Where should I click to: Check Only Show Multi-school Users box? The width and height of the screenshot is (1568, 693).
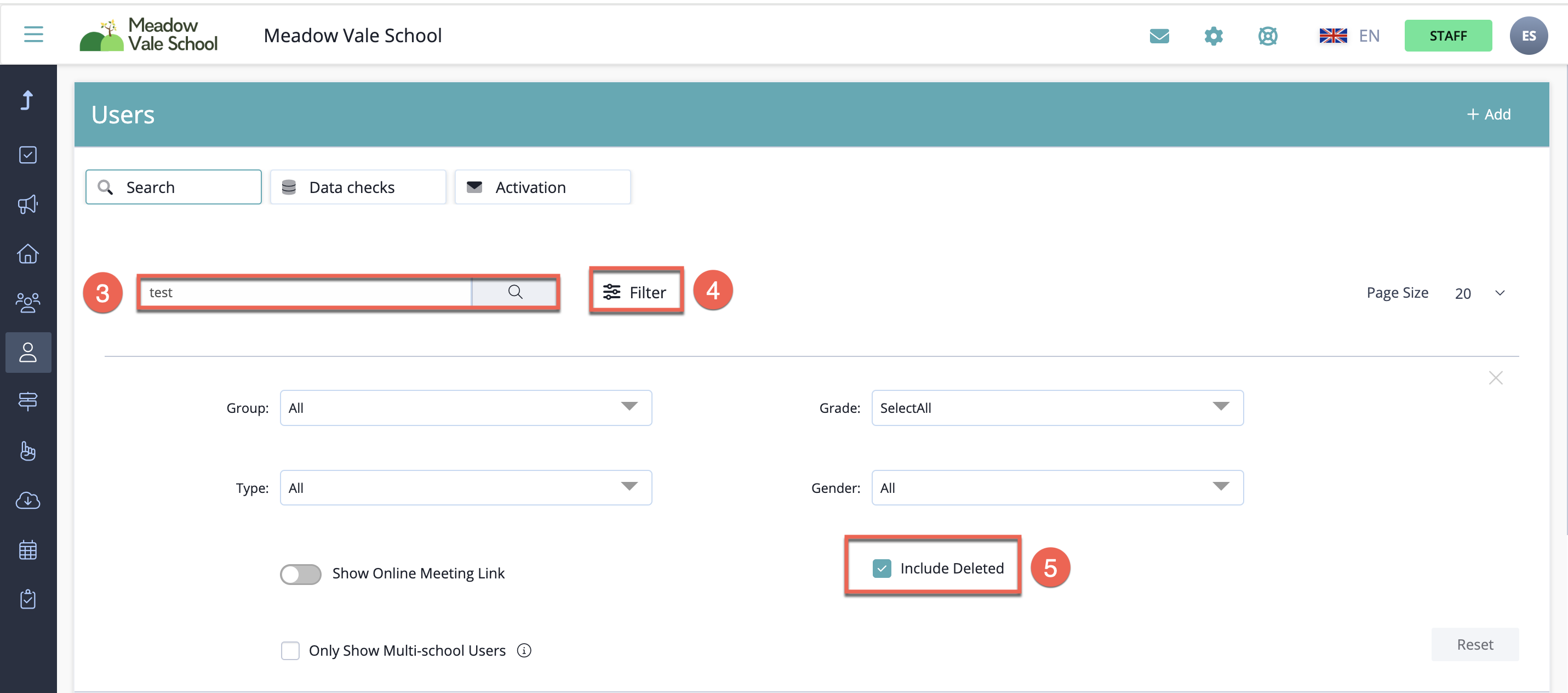[x=290, y=650]
